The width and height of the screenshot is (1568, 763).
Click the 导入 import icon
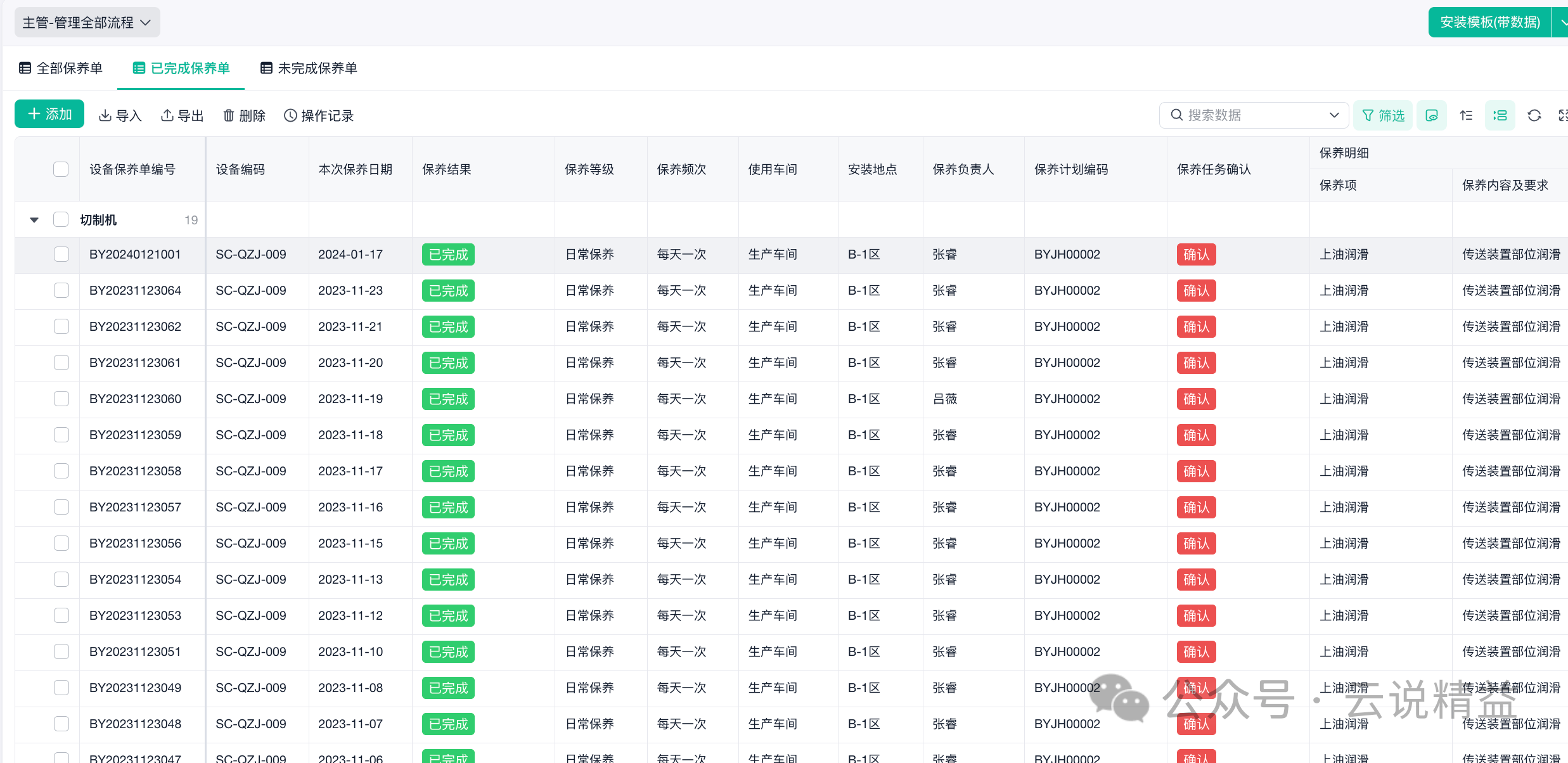105,115
